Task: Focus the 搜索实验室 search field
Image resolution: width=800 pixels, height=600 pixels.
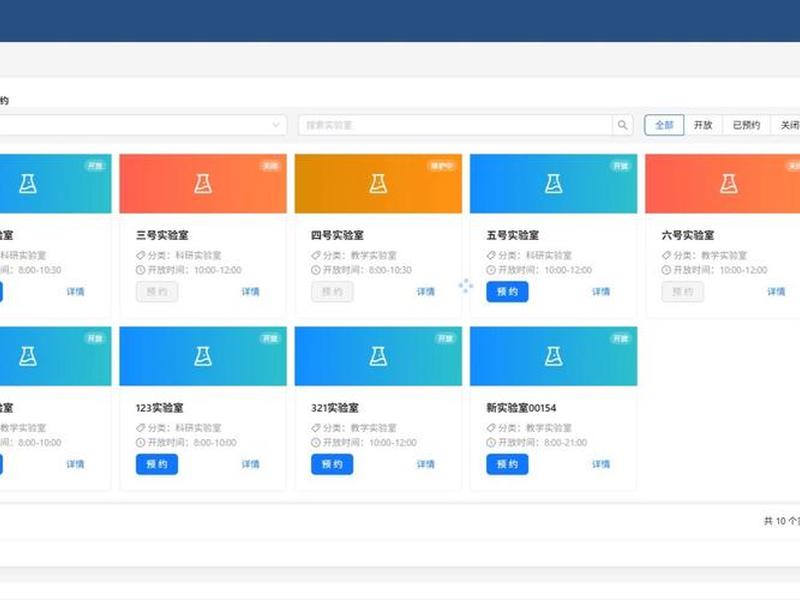Action: point(455,125)
